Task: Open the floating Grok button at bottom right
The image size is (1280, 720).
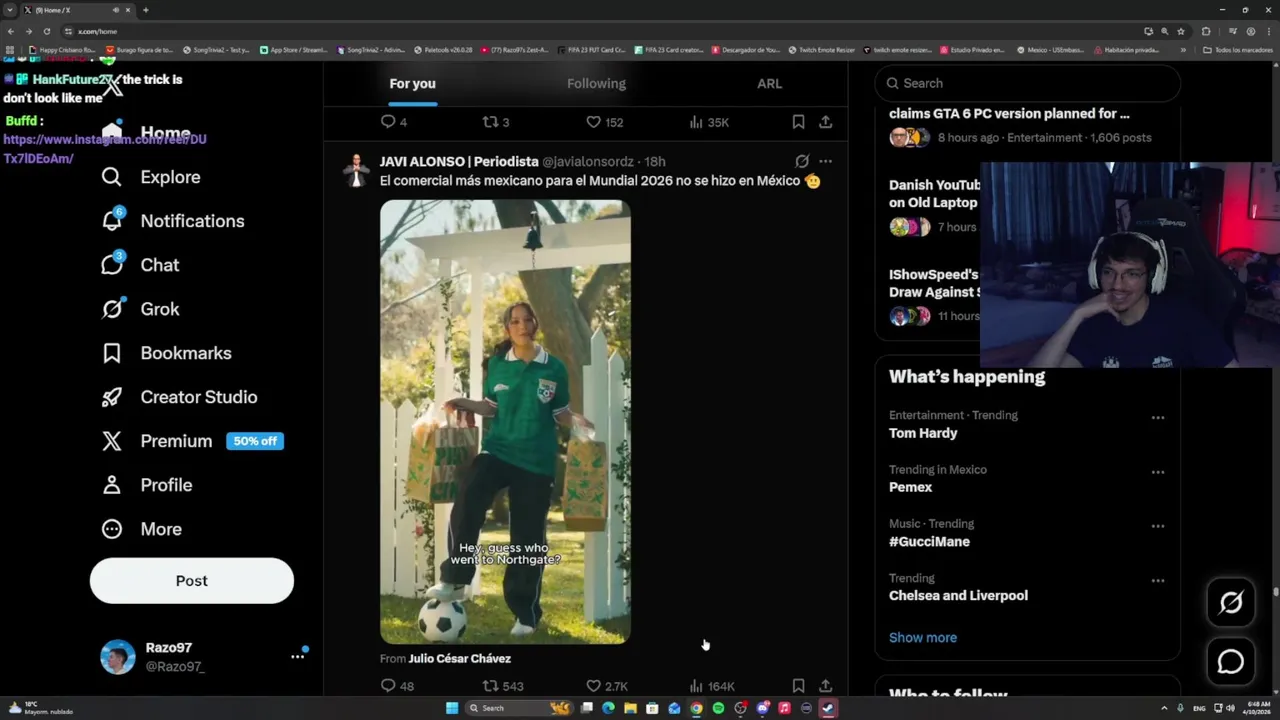Action: tap(1231, 602)
